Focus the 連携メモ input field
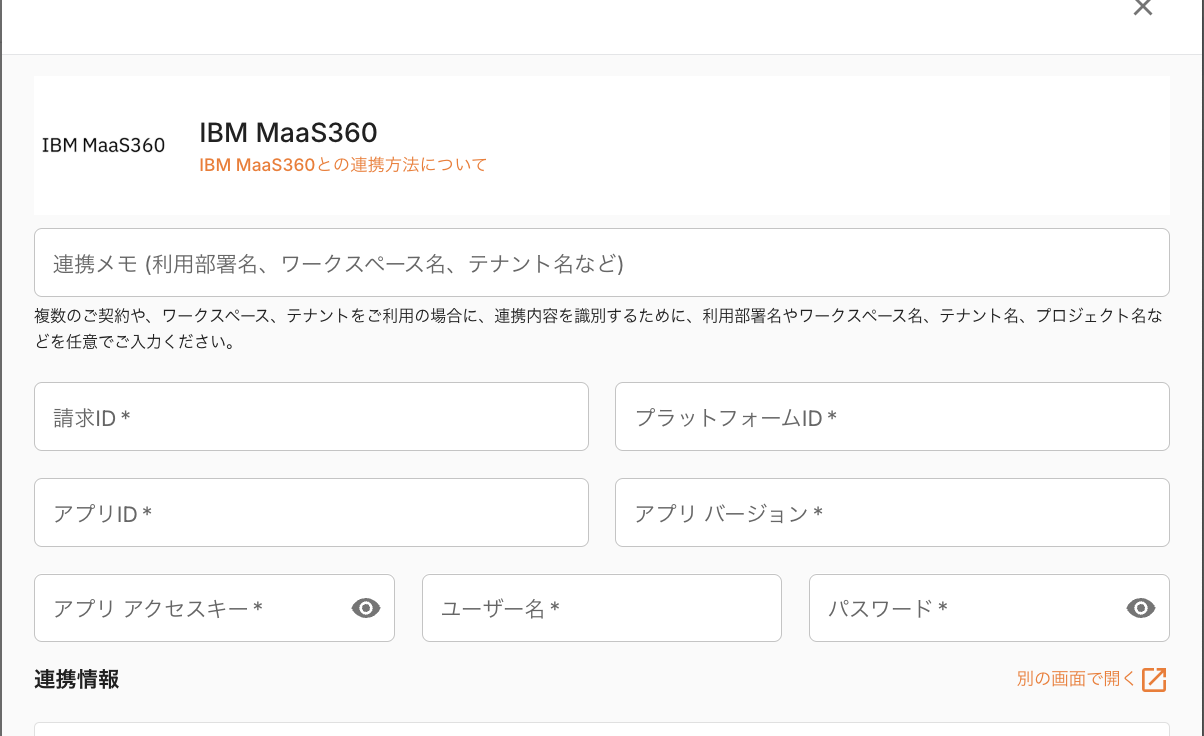Screen dimensions: 1204x736 (x=601, y=263)
